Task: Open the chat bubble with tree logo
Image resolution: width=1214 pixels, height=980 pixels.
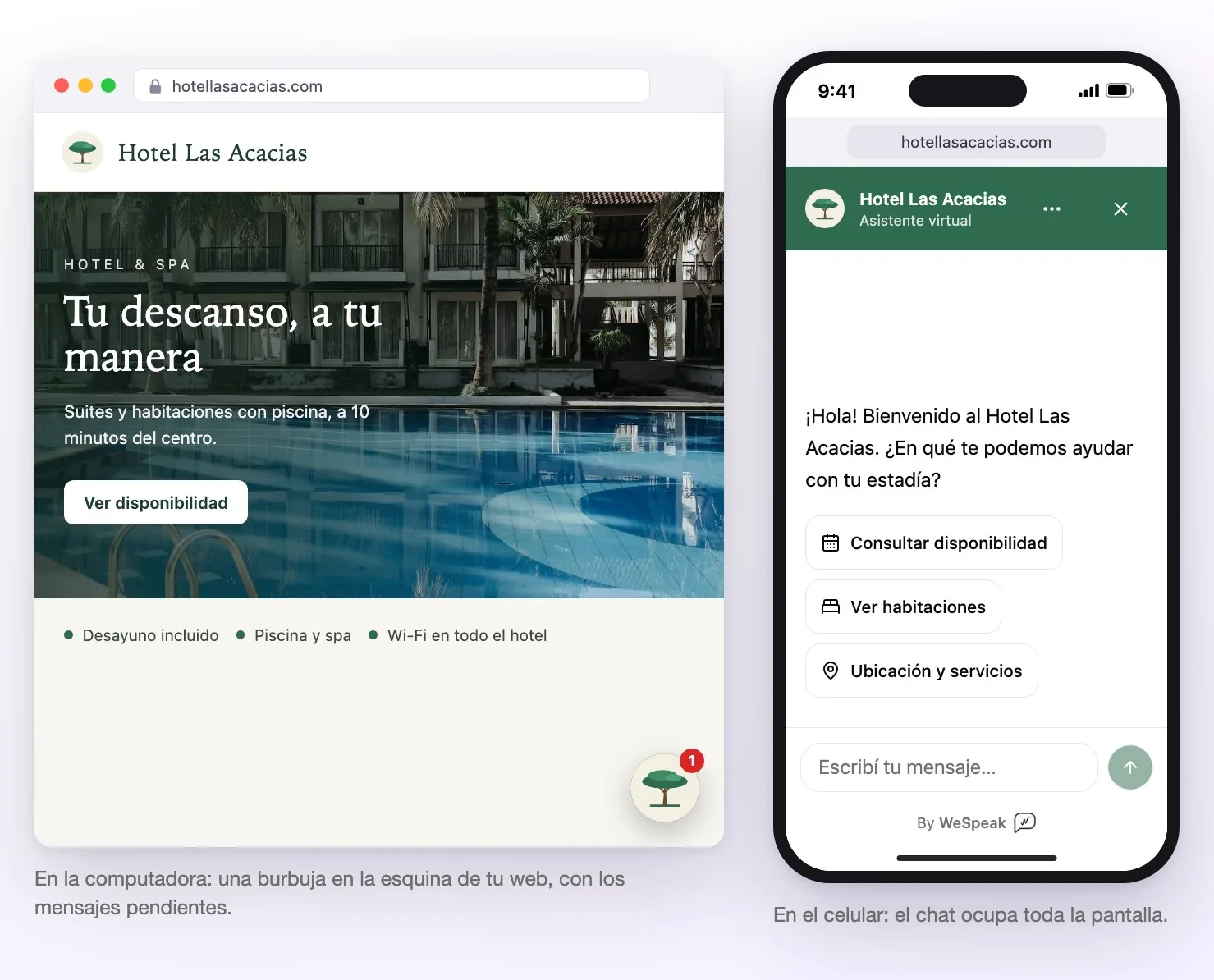Action: (665, 788)
